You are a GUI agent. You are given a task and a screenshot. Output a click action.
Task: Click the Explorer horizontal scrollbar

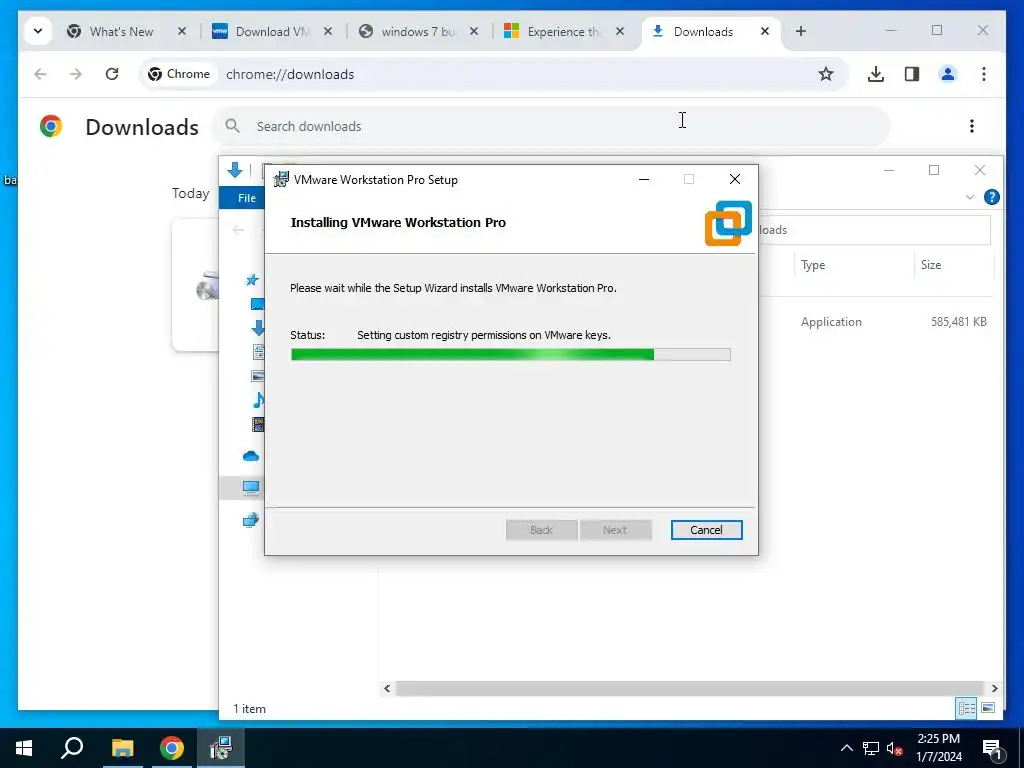(x=690, y=688)
